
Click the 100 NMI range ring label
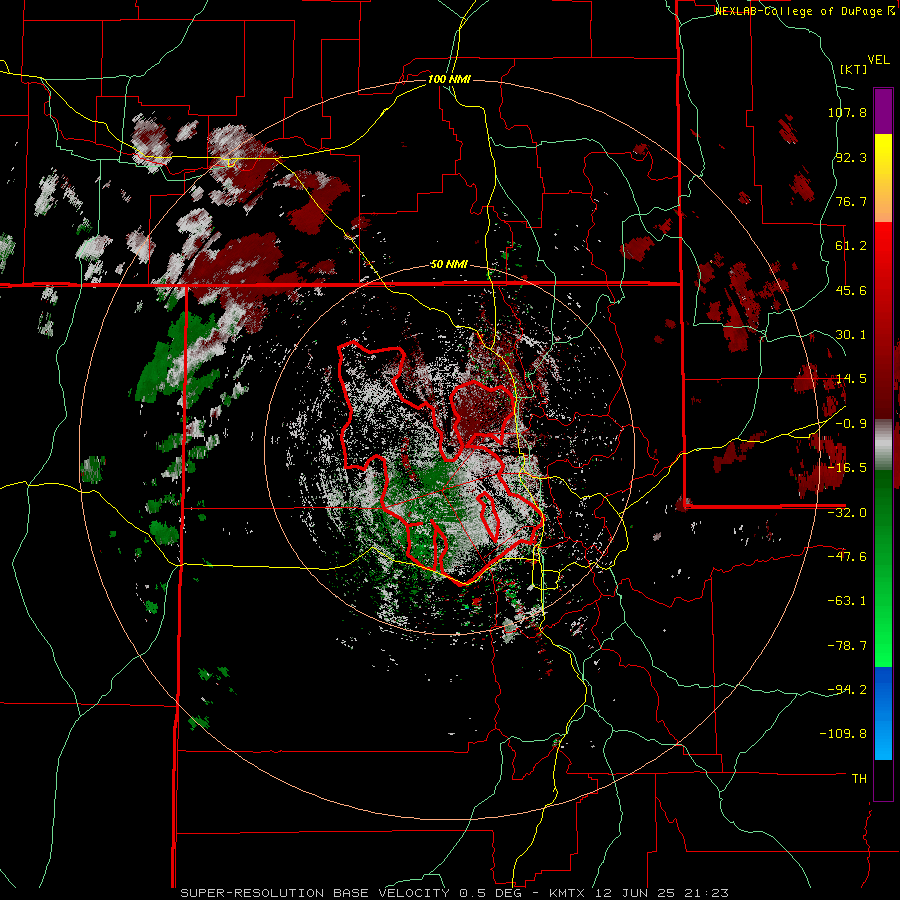(x=449, y=79)
